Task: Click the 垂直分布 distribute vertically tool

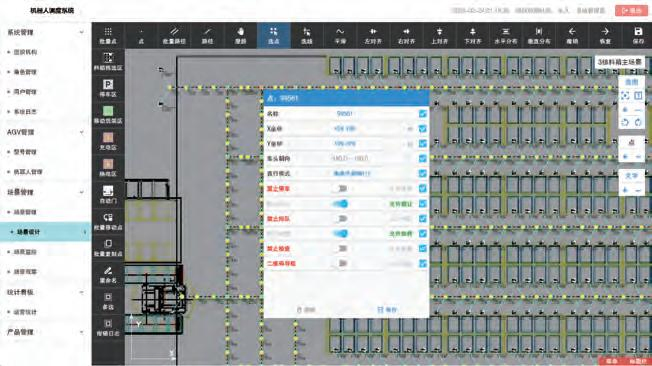Action: (539, 36)
